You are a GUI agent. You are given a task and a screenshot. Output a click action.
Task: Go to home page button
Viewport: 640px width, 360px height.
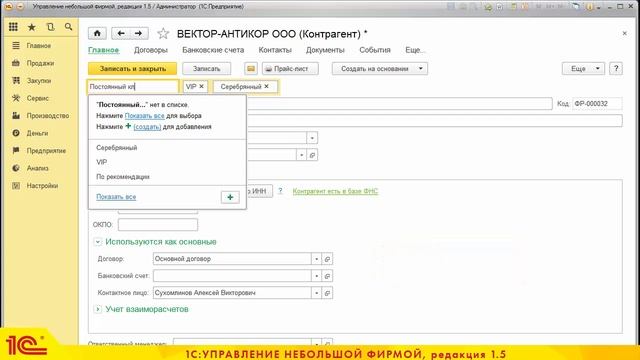(x=97, y=33)
